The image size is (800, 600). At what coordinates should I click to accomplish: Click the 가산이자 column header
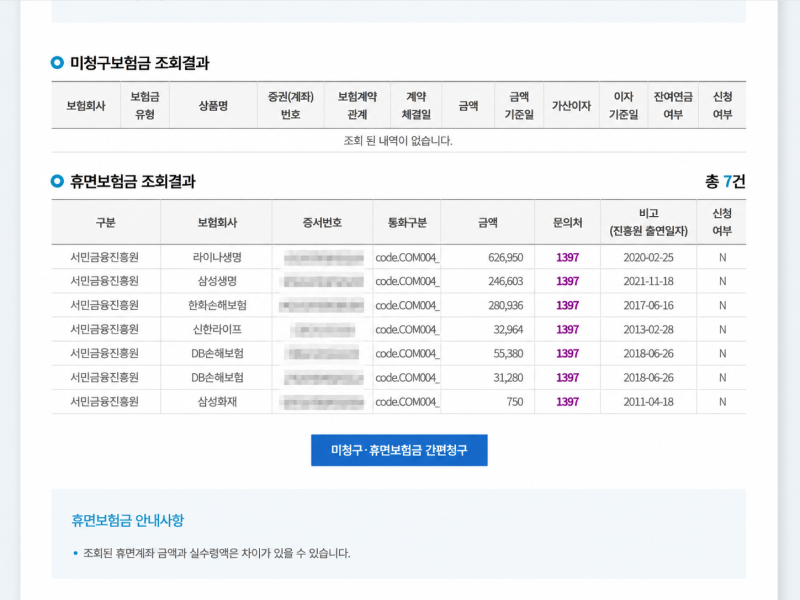pos(571,106)
